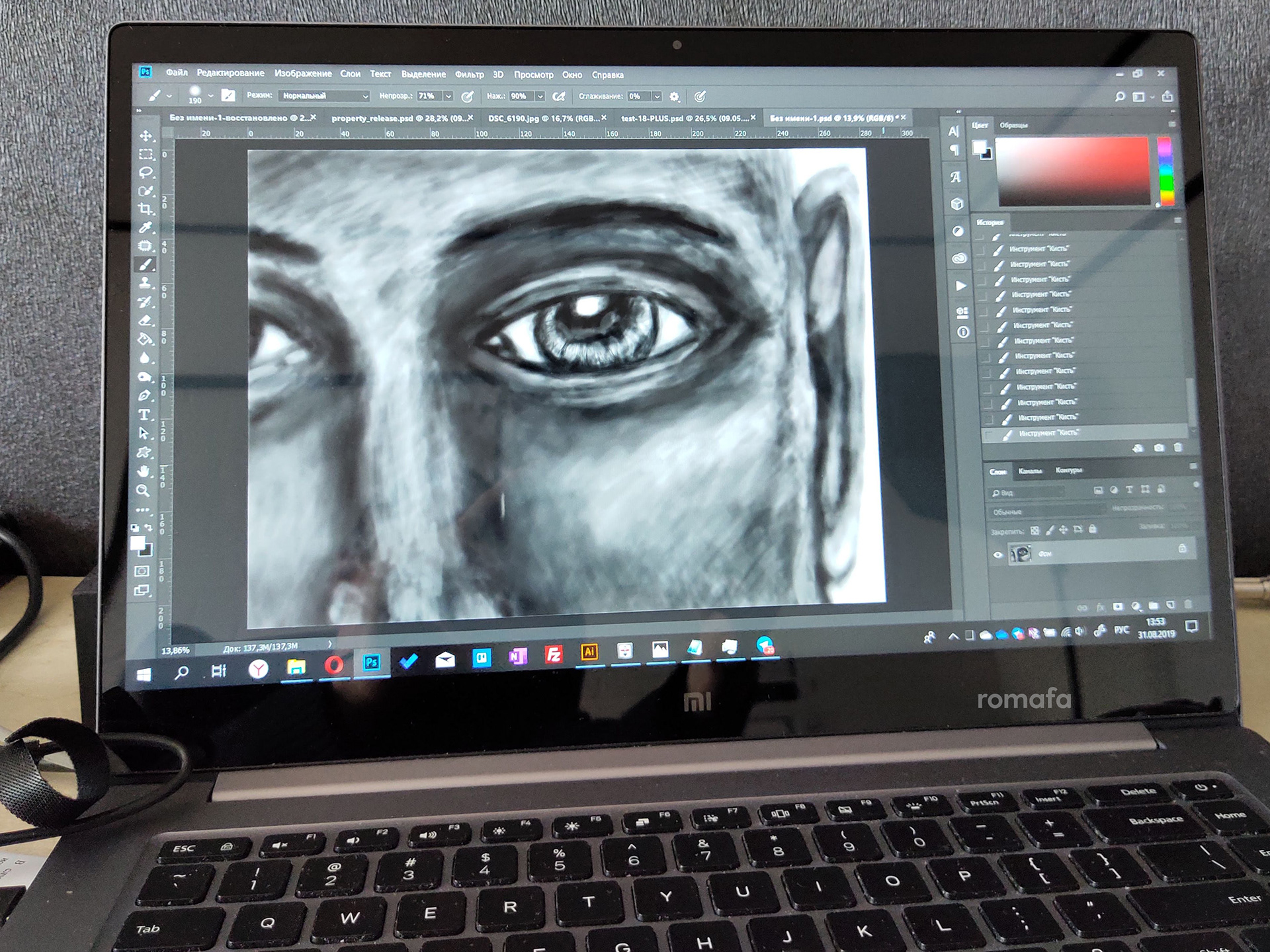Create new snapshot in History panel
The image size is (1270, 952).
tap(1159, 448)
